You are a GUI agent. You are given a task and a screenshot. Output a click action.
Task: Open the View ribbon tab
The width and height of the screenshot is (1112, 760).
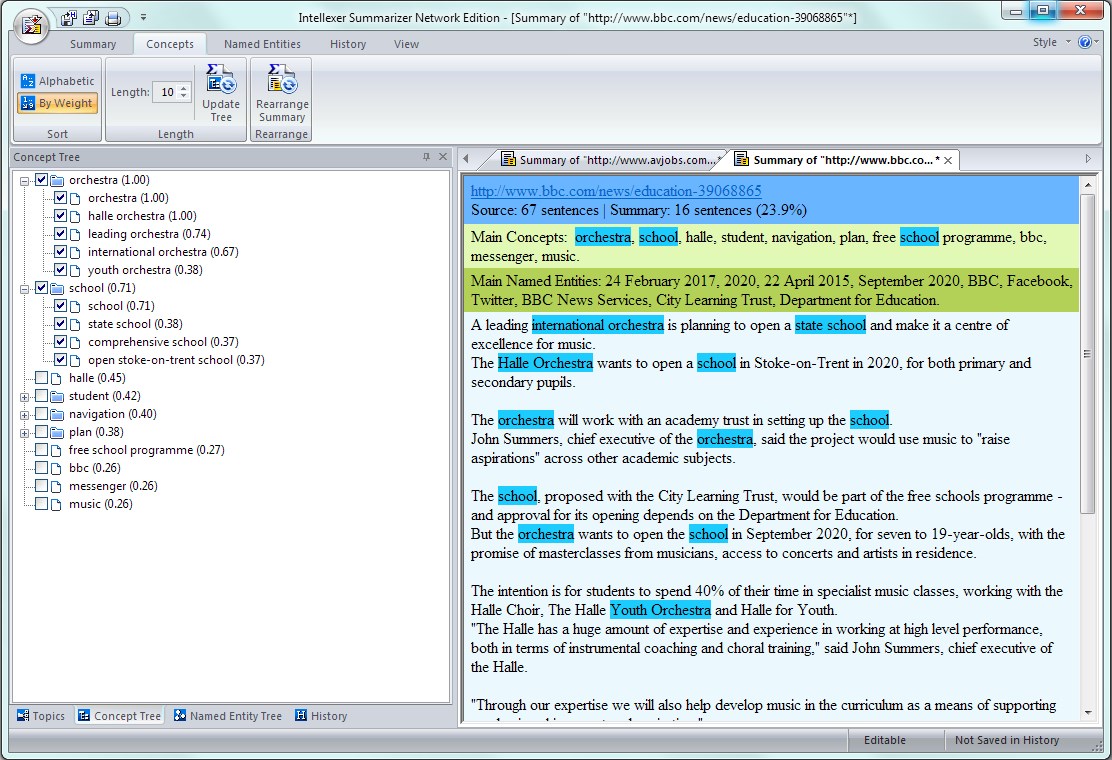coord(406,44)
